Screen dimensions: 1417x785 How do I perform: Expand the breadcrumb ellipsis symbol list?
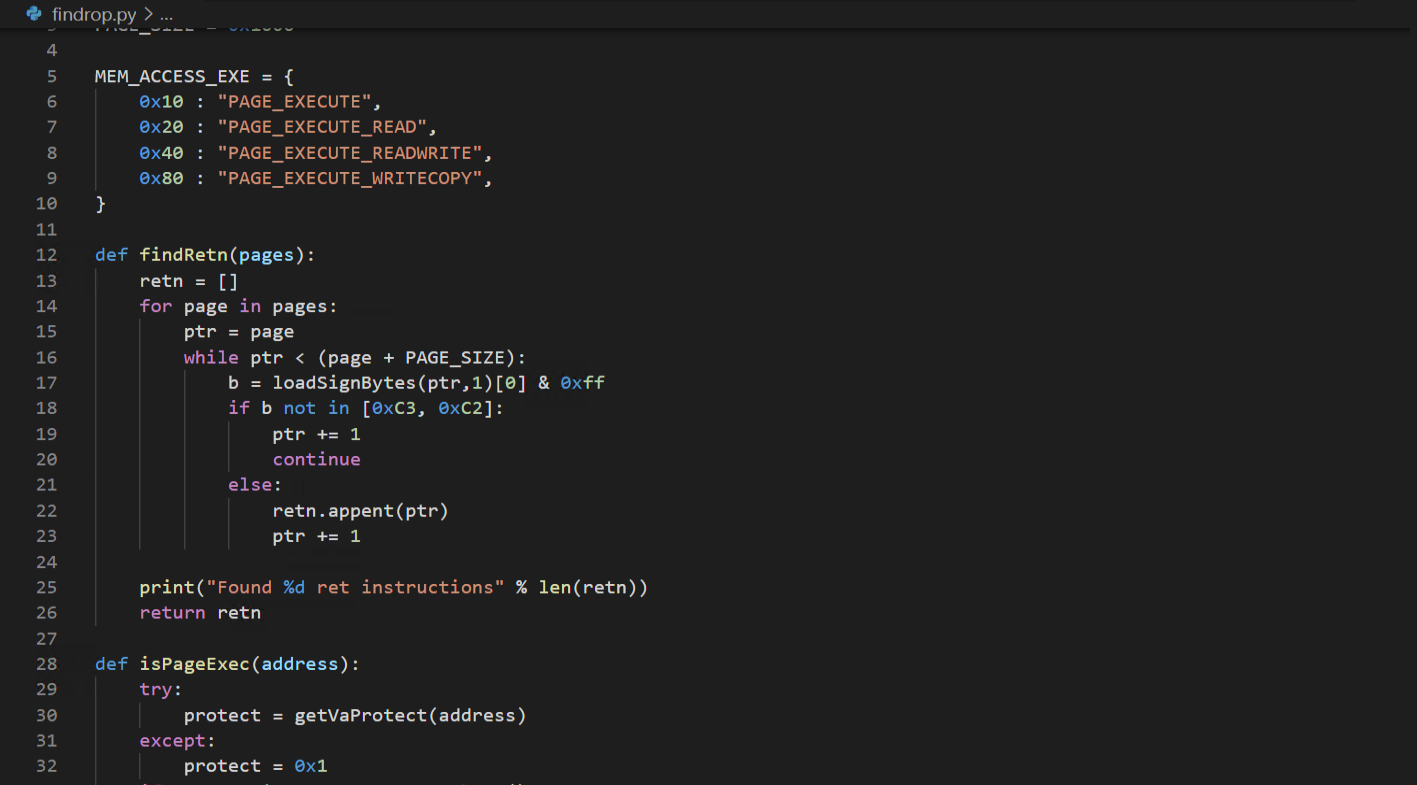coord(166,15)
